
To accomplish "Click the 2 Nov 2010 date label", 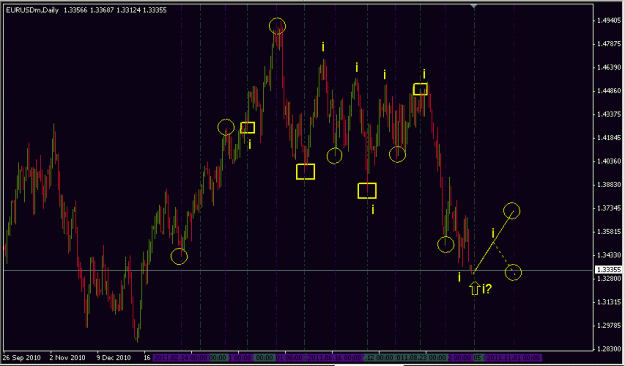I will (67, 358).
